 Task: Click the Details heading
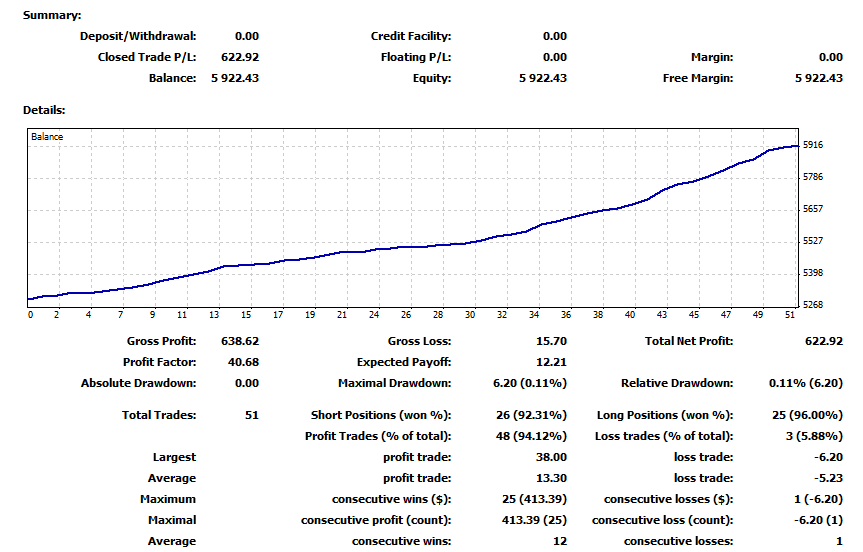click(x=44, y=110)
